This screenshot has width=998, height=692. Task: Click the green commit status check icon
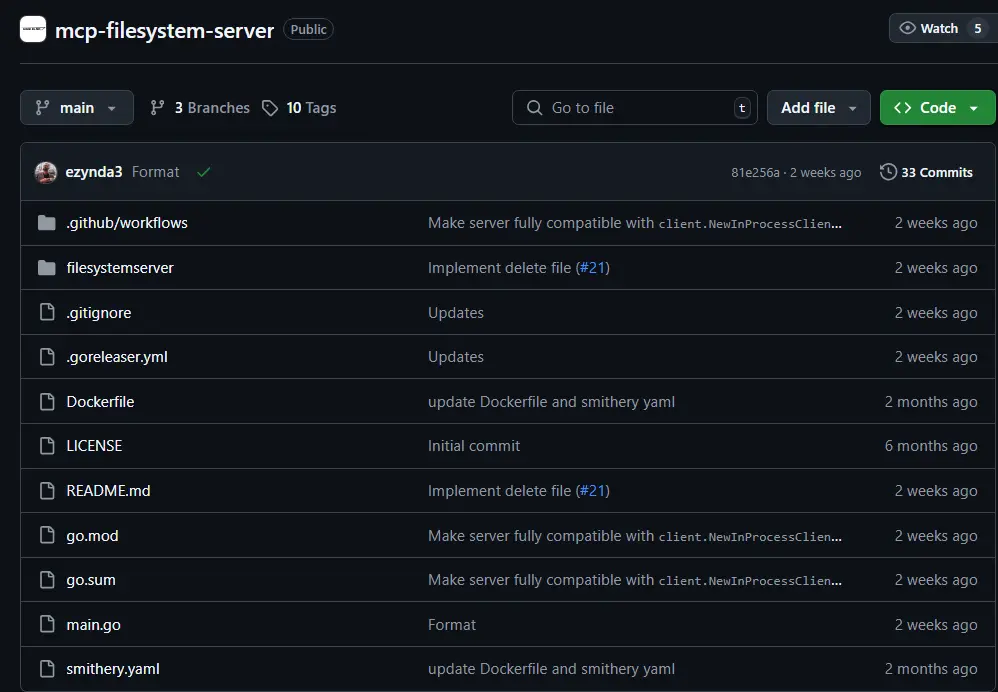pyautogui.click(x=203, y=171)
